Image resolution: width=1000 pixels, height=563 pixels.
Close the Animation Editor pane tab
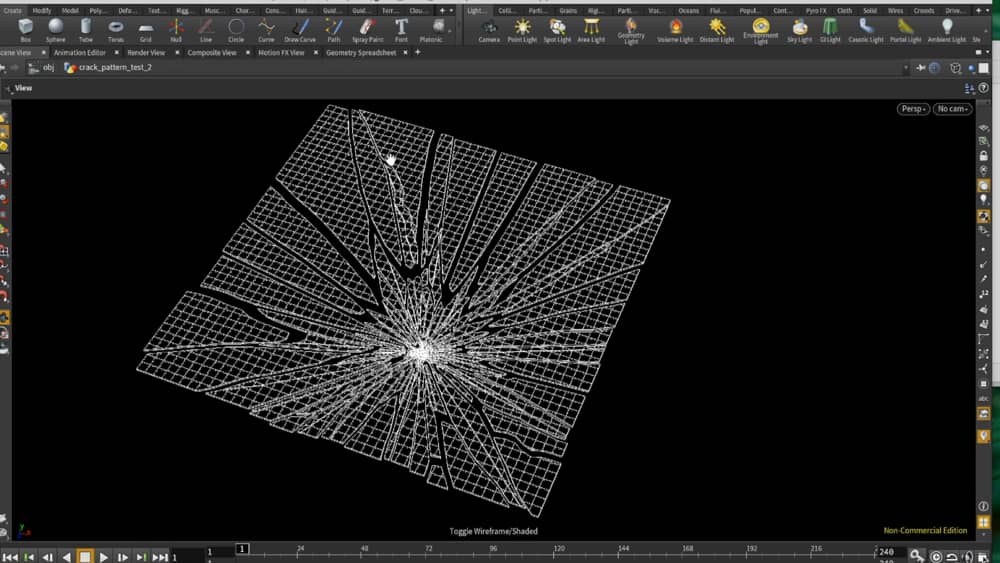pyautogui.click(x=116, y=52)
